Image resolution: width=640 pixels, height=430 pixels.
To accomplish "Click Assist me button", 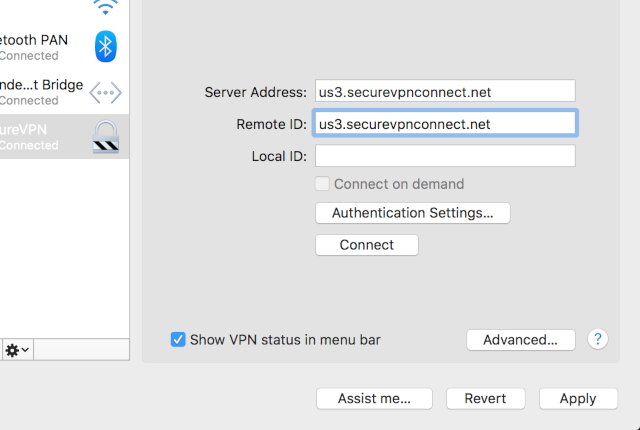I will pos(374,399).
